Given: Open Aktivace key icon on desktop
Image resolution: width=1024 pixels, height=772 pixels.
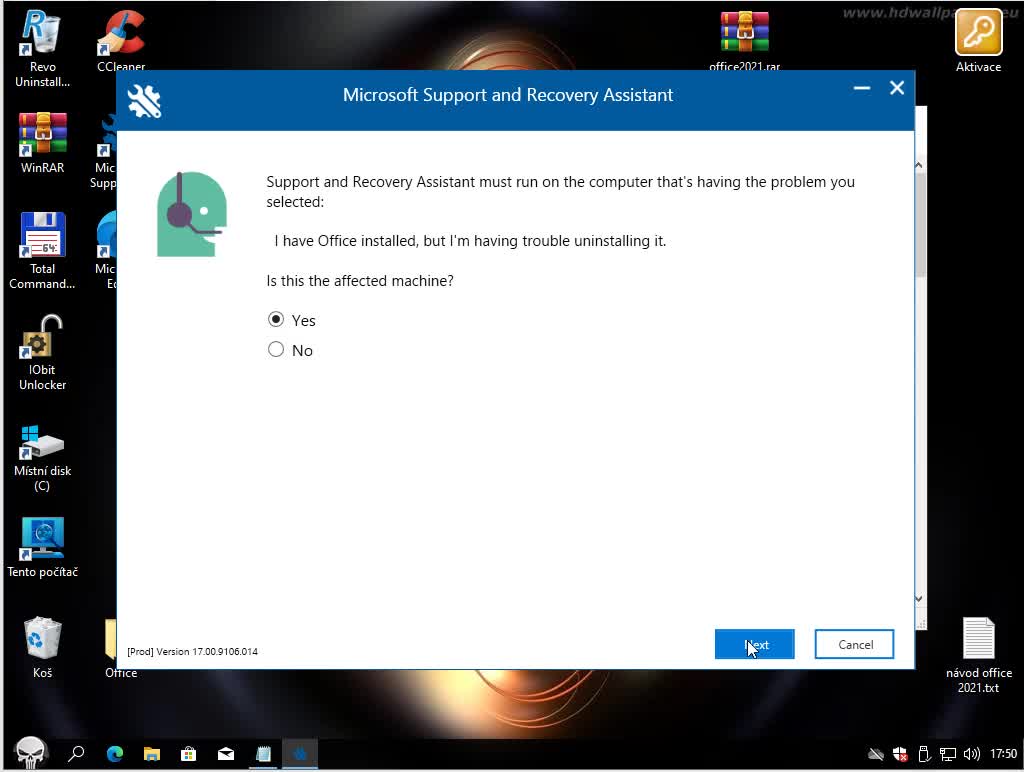Looking at the screenshot, I should pos(978,40).
